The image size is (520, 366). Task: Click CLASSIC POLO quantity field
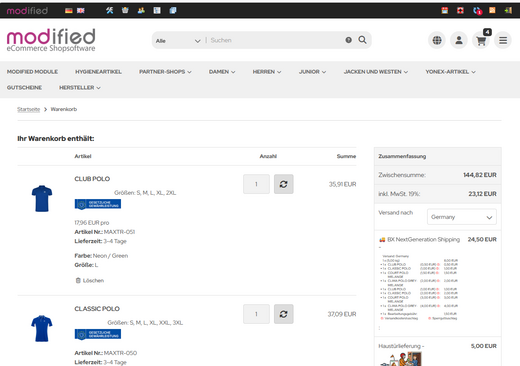(x=256, y=314)
